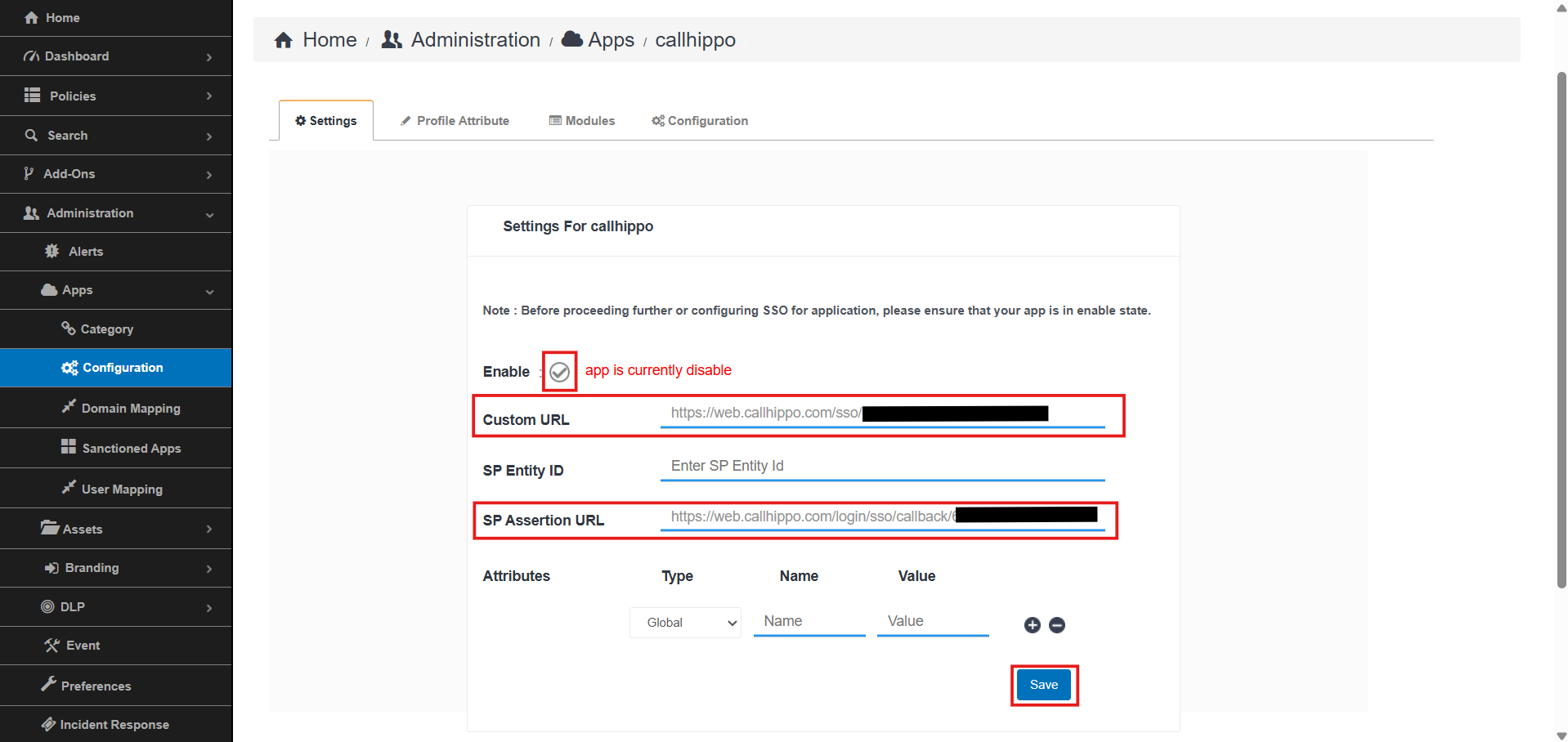Collapse the Administration menu chevron
Image resolution: width=1568 pixels, height=742 pixels.
coord(209,215)
